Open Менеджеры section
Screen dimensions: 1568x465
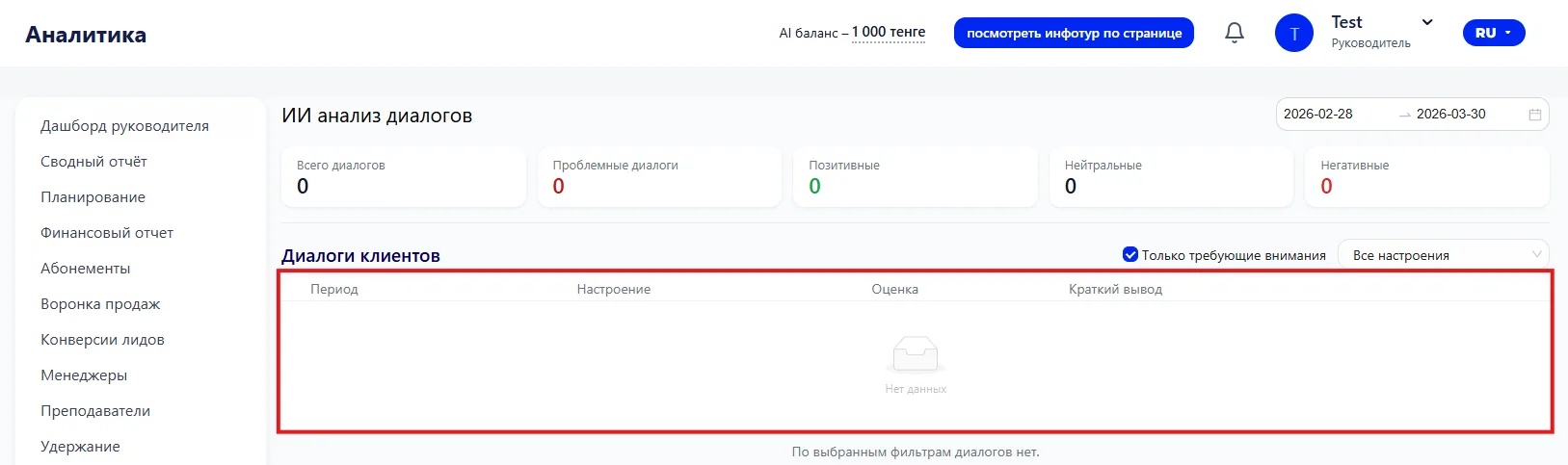point(84,375)
